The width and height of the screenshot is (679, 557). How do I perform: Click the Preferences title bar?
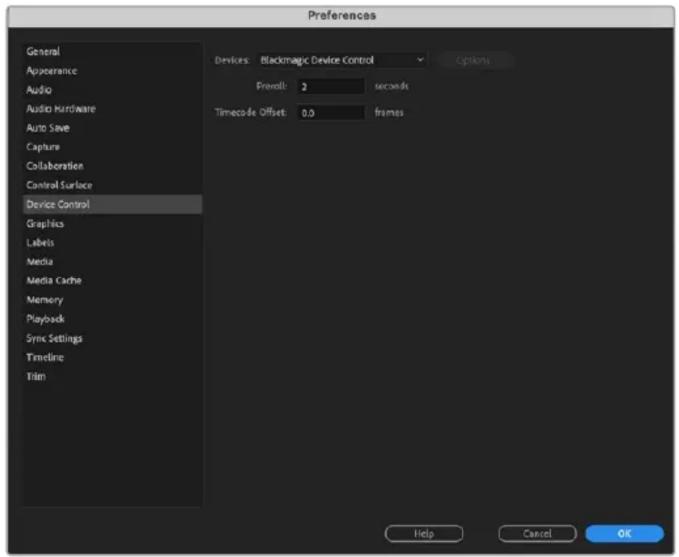coord(341,16)
